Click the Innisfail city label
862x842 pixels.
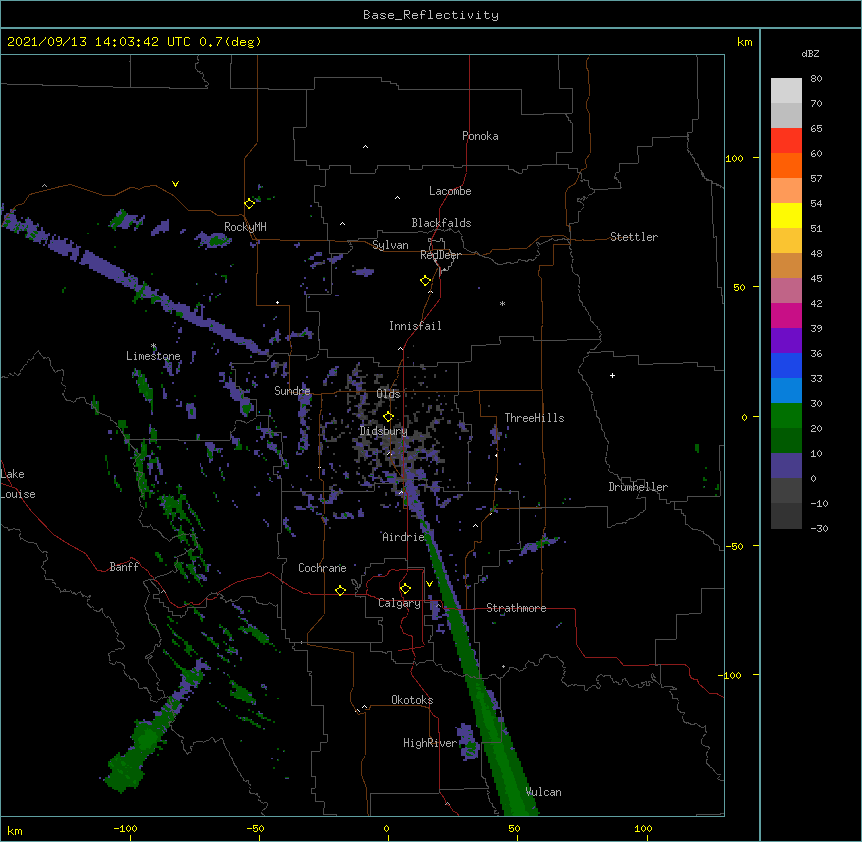[415, 326]
